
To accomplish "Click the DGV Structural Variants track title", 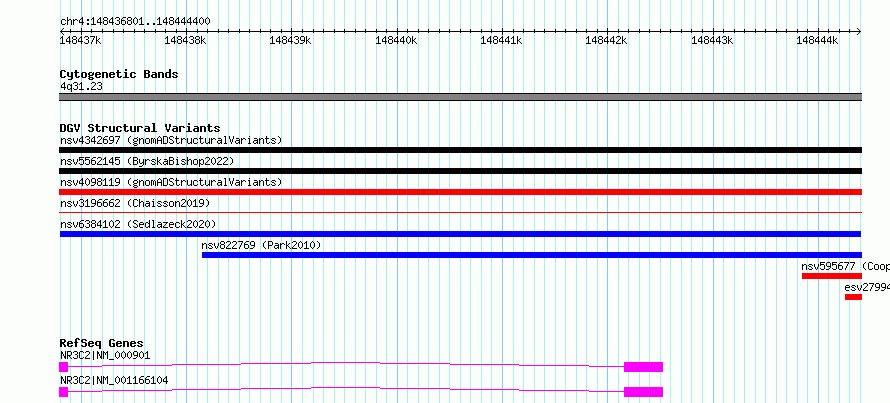I will tap(140, 128).
